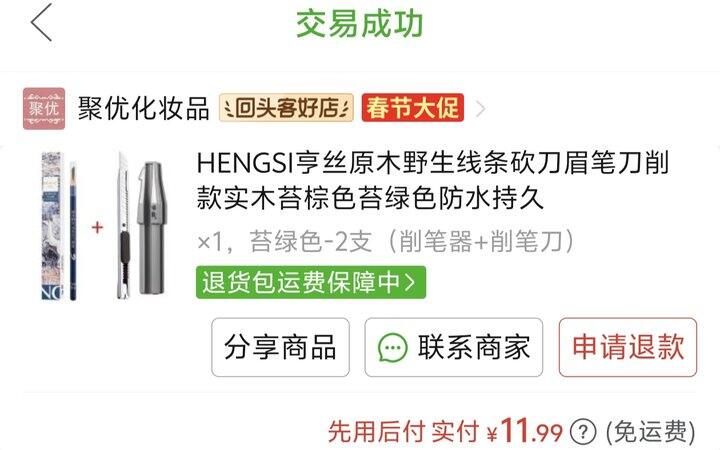The height and width of the screenshot is (450, 720).
Task: Open 退货包运费保障中 guarantee details
Action: [x=311, y=282]
